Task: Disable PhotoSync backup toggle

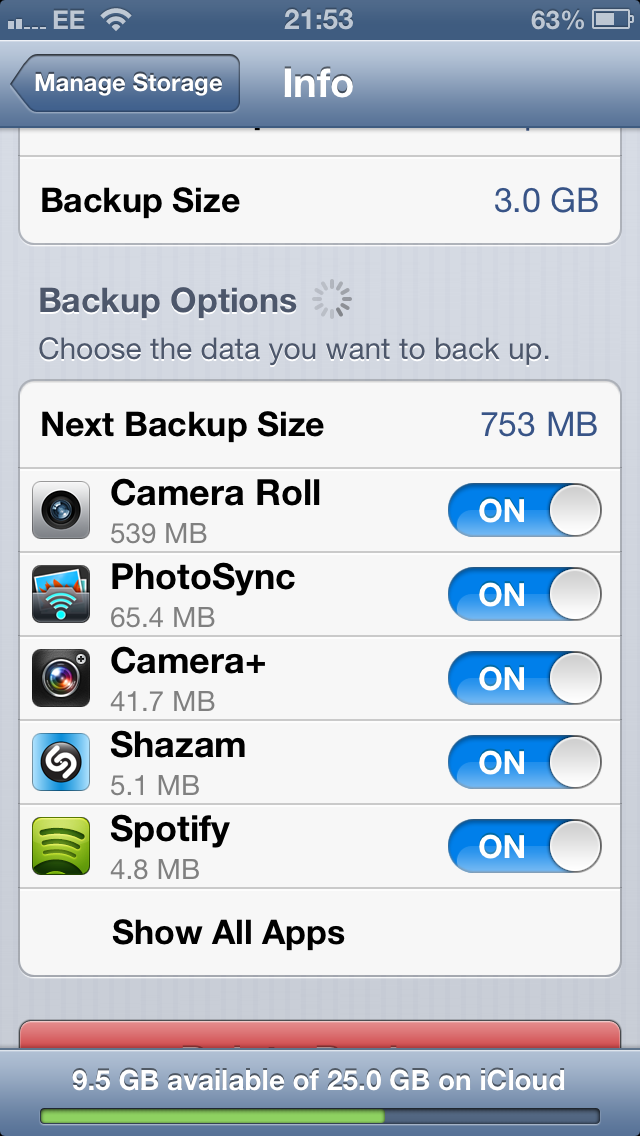Action: pos(524,595)
